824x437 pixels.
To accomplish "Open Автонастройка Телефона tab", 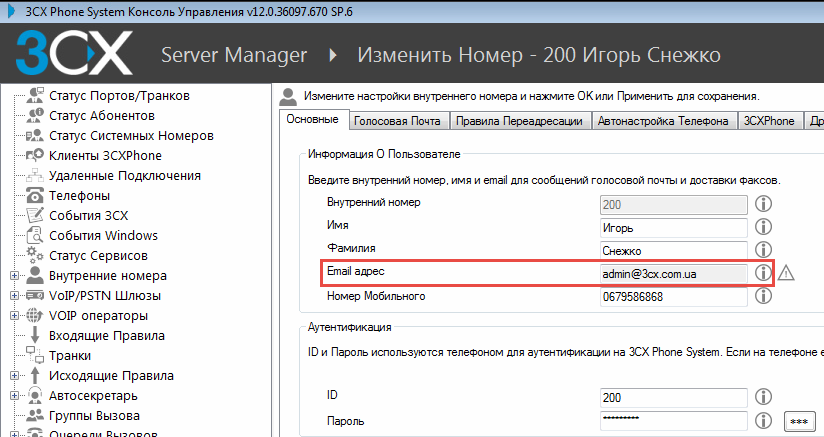I will coord(663,121).
